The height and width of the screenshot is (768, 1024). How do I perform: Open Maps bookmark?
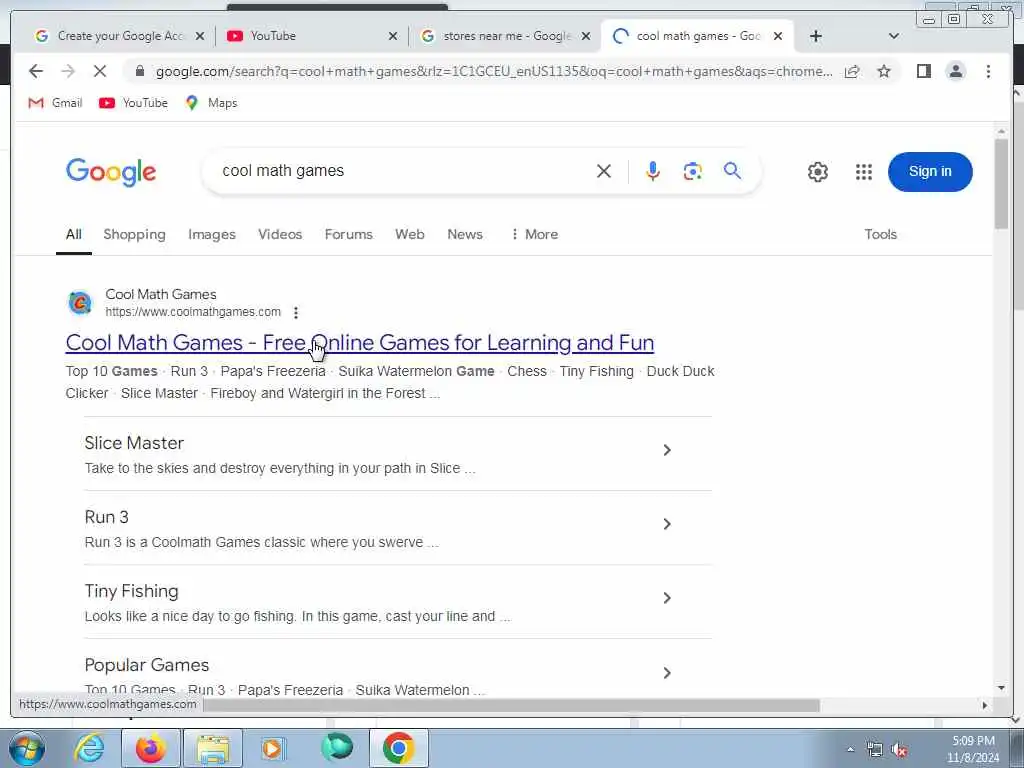point(211,103)
